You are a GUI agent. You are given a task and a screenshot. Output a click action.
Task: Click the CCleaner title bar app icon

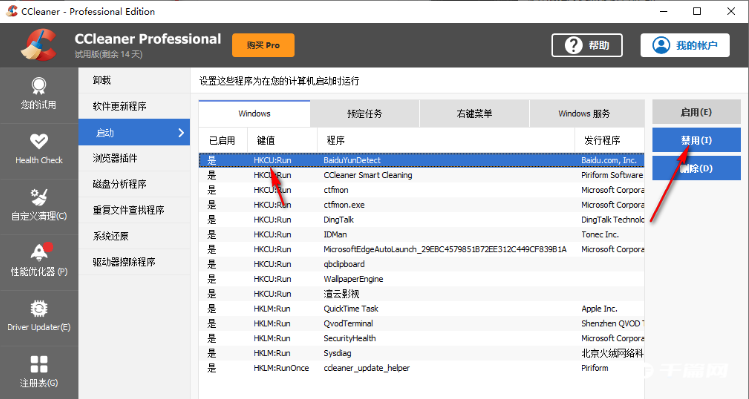[11, 11]
